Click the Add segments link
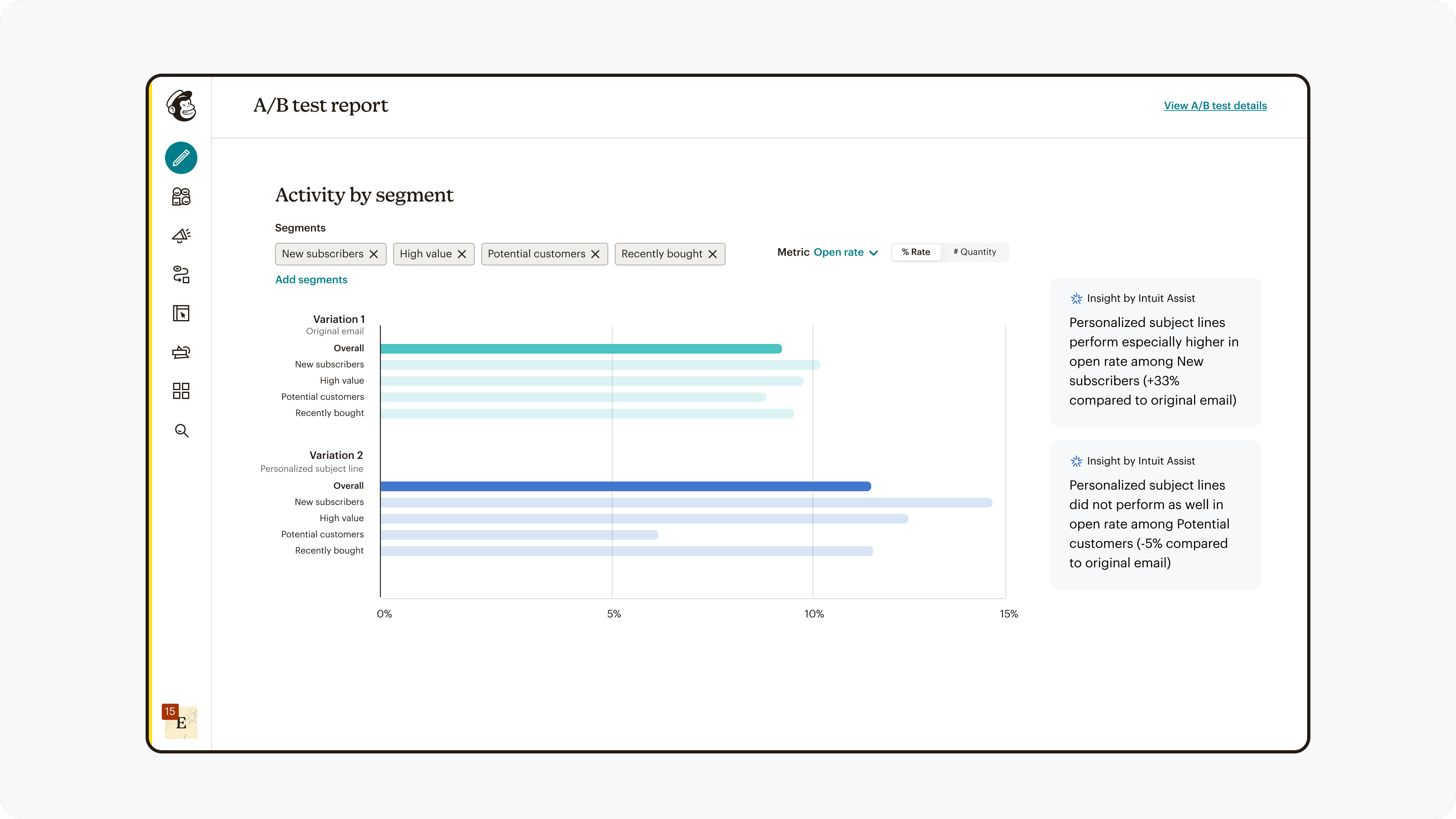The height and width of the screenshot is (819, 1456). pos(311,280)
